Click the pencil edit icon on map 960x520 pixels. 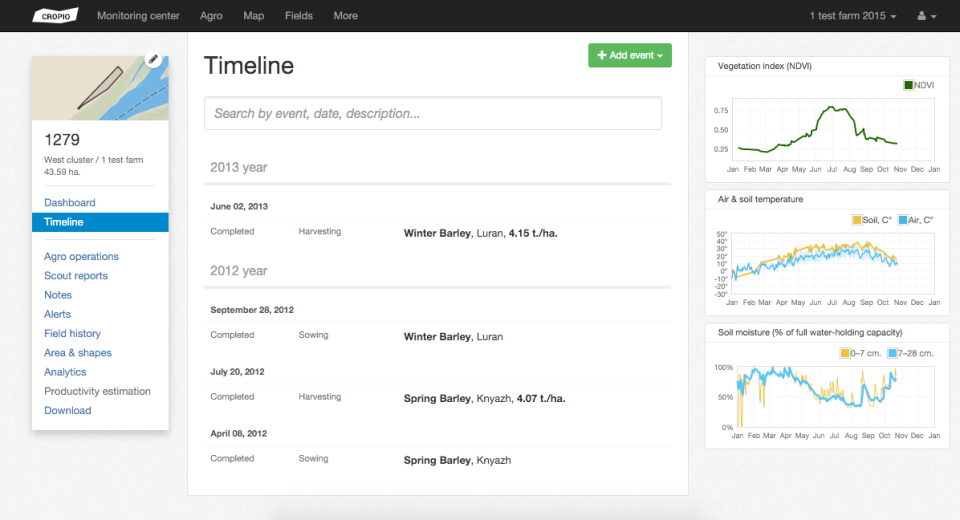[x=153, y=60]
